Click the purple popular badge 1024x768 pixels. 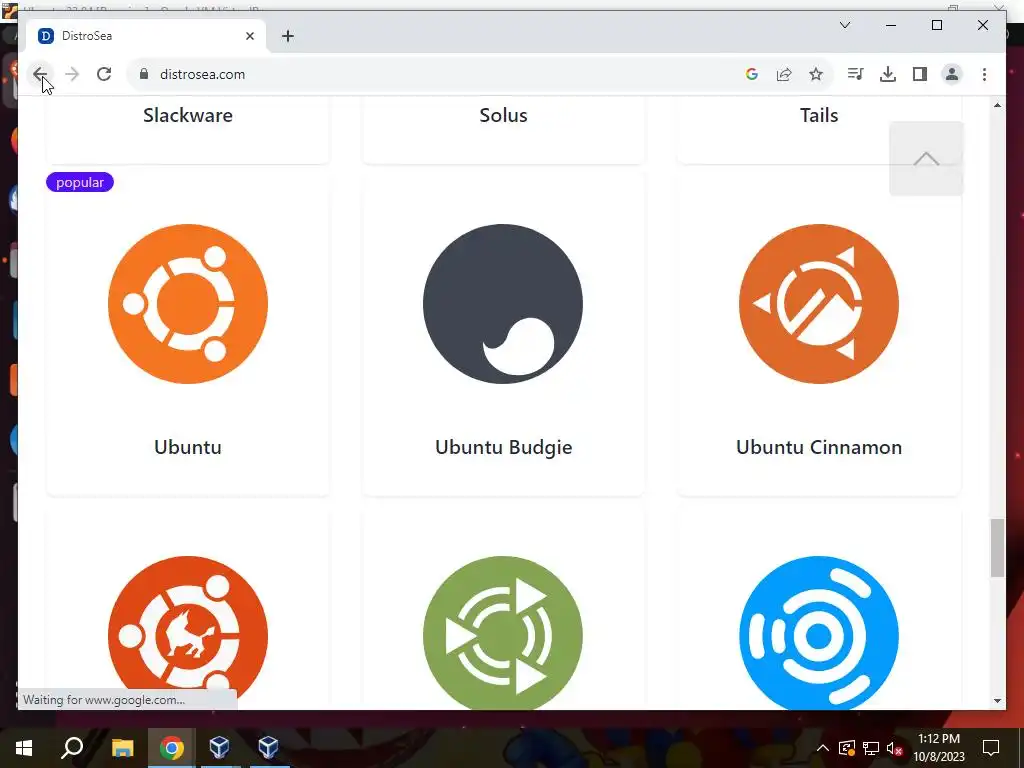tap(80, 182)
